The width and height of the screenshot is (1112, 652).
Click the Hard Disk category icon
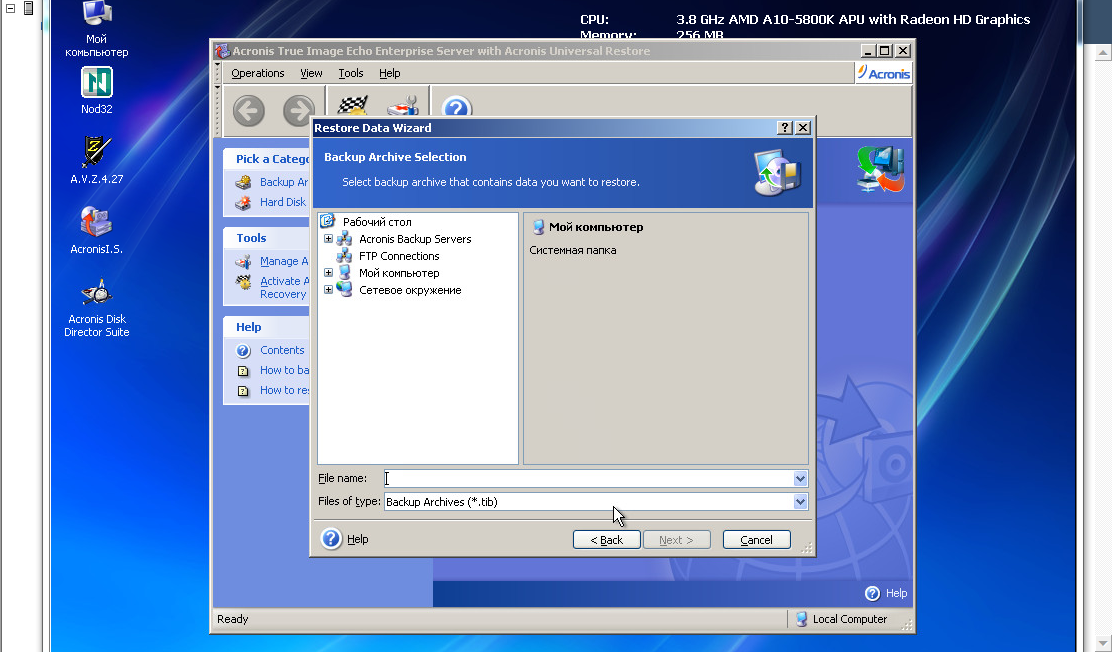(243, 203)
